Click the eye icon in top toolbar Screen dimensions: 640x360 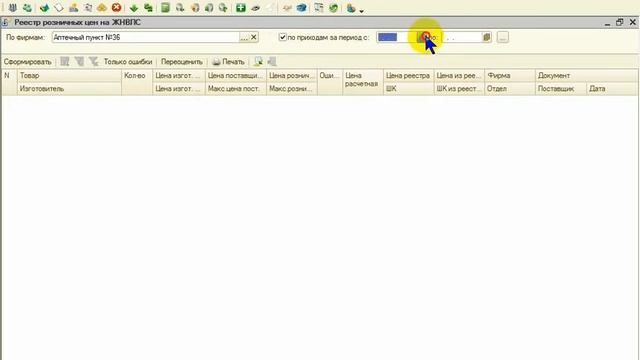(256, 8)
